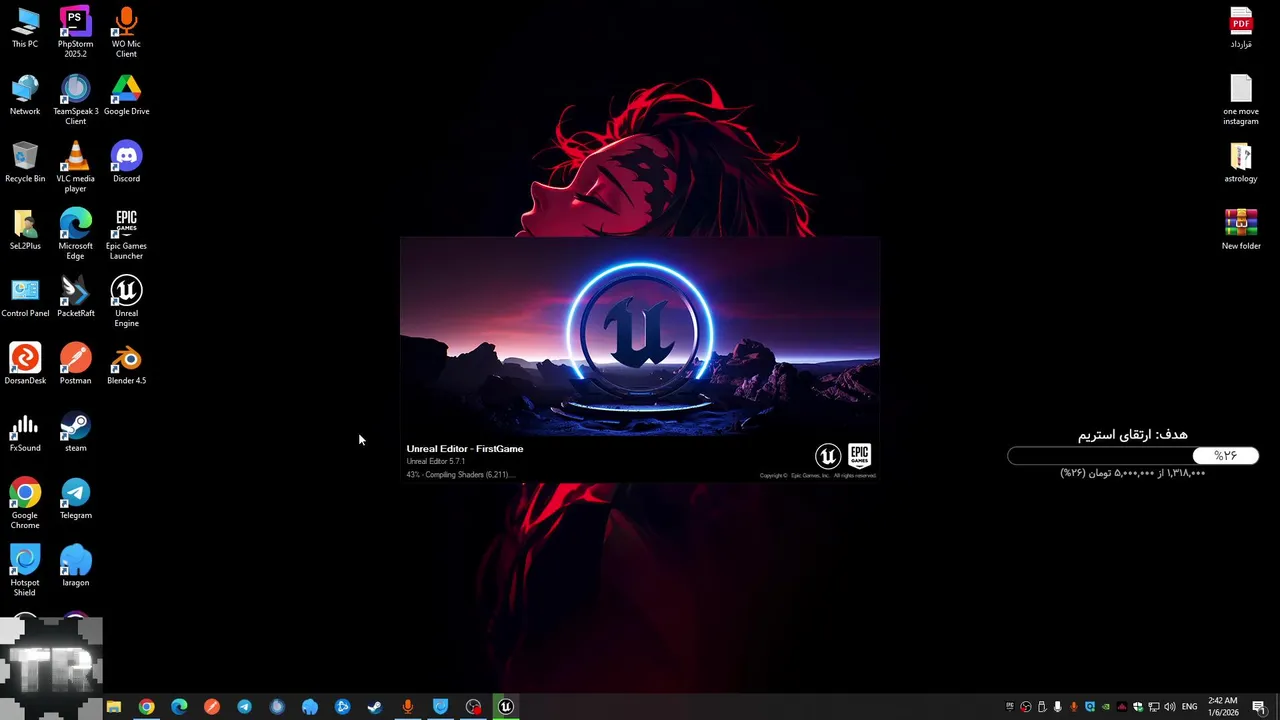1280x720 pixels.
Task: Select the 'one move instagram' desktop file
Action: pos(1241,100)
